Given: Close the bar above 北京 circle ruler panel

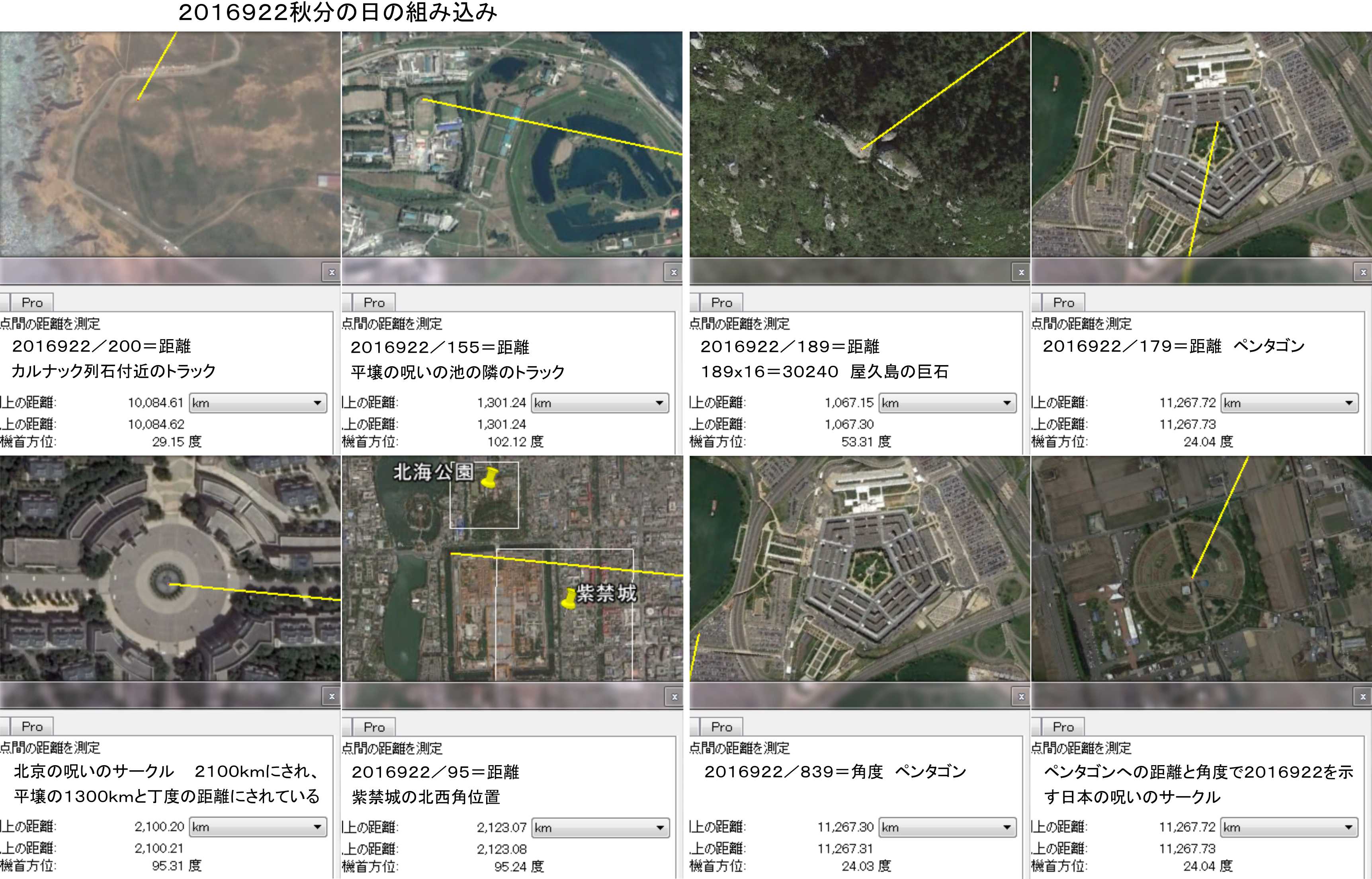Looking at the screenshot, I should coord(332,696).
